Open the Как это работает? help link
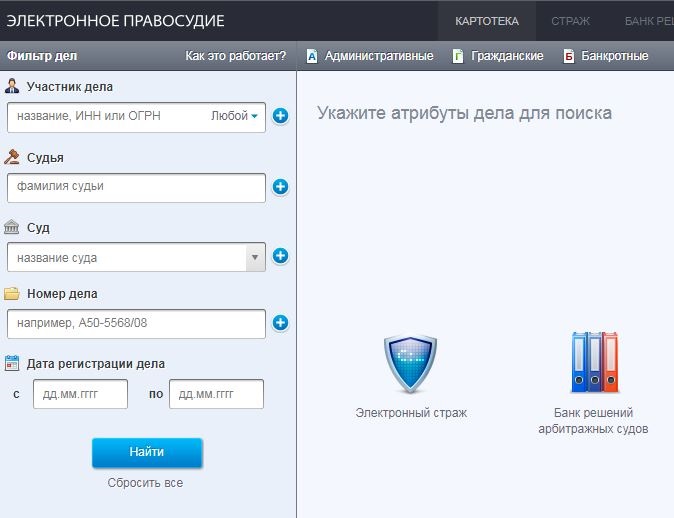674x518 pixels. click(x=236, y=56)
